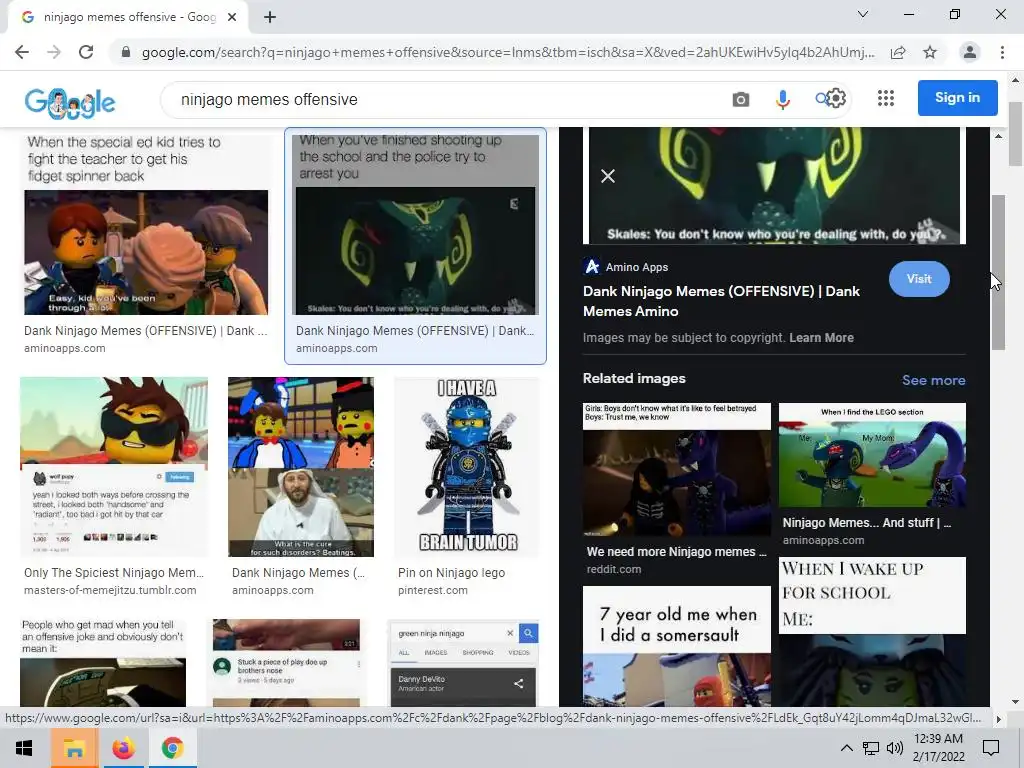Click the Only The Spiciest Ninjago Mem... caption
Screen dimensions: 1024x768
pos(114,573)
